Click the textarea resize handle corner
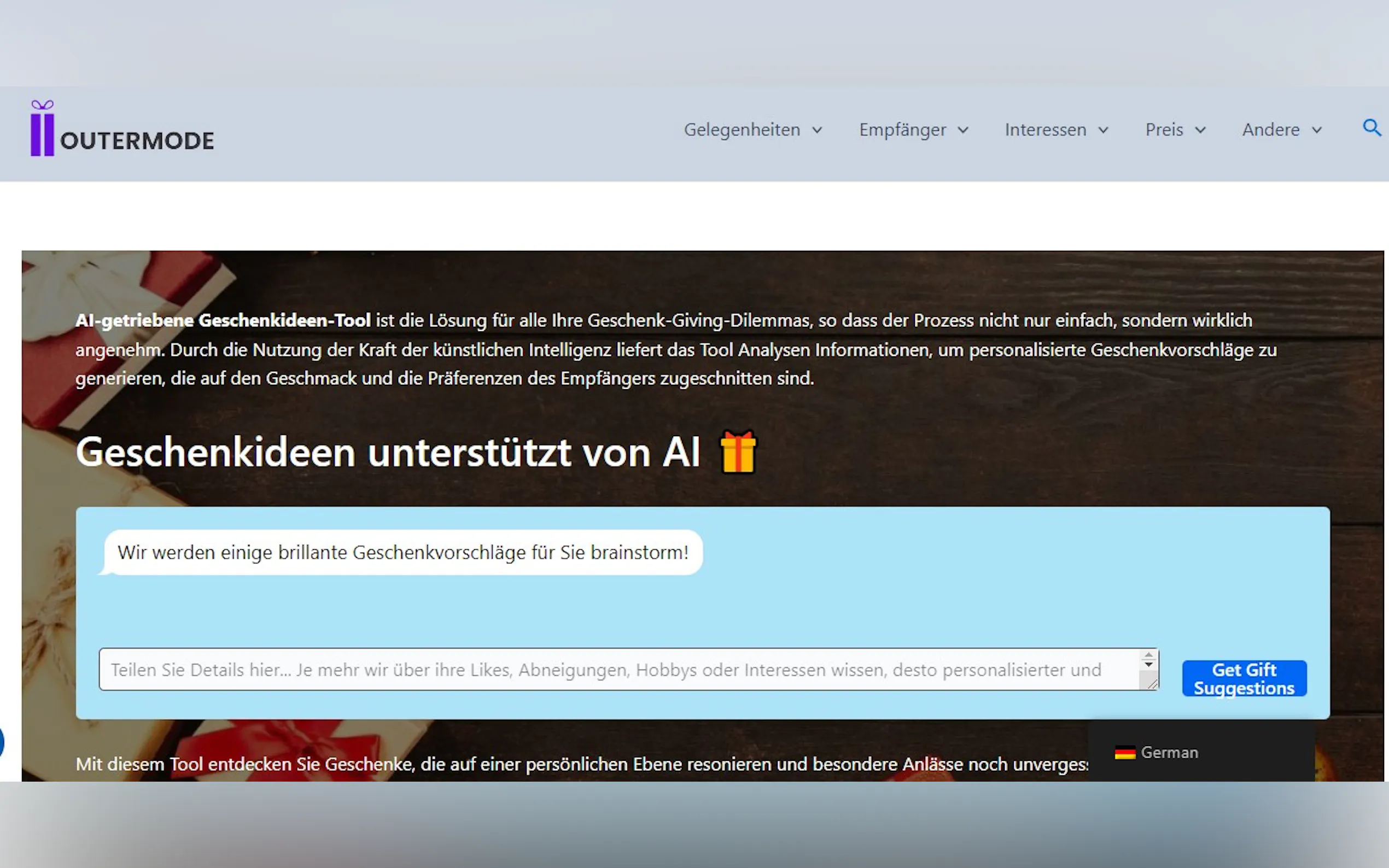Screen dimensions: 1389x868 1152,683
